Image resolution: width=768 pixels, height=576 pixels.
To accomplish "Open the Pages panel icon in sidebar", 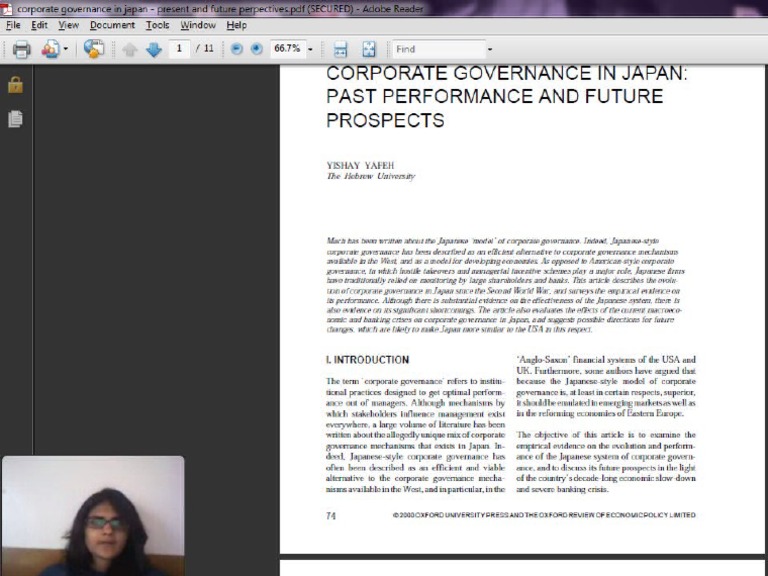I will (x=15, y=119).
